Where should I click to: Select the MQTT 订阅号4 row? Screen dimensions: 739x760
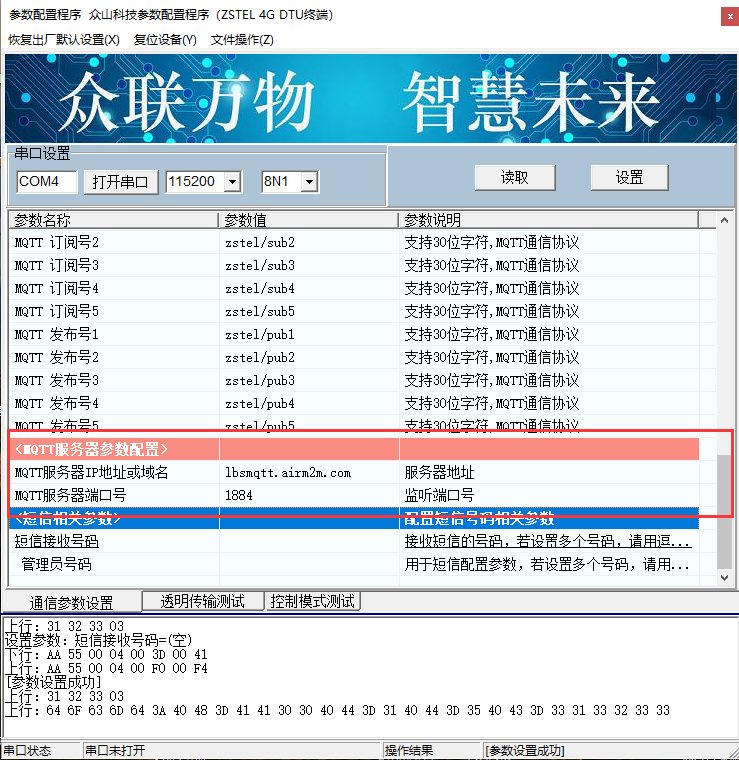tap(354, 288)
